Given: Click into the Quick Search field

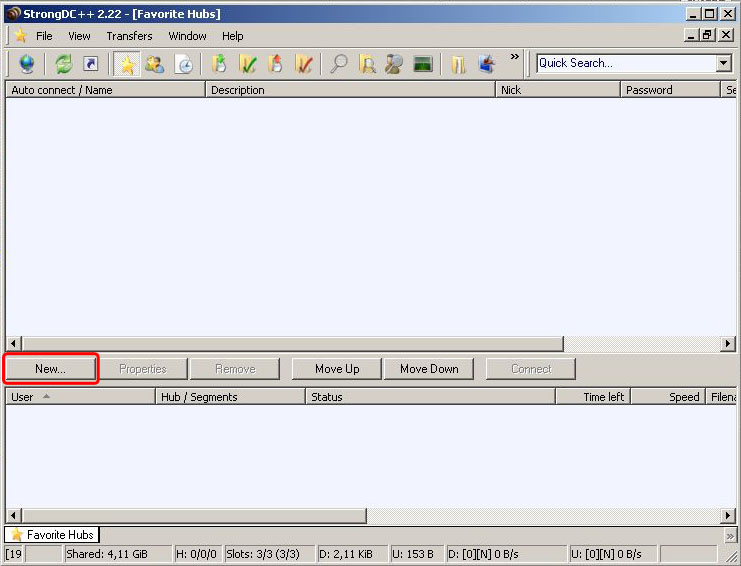Looking at the screenshot, I should pos(627,63).
